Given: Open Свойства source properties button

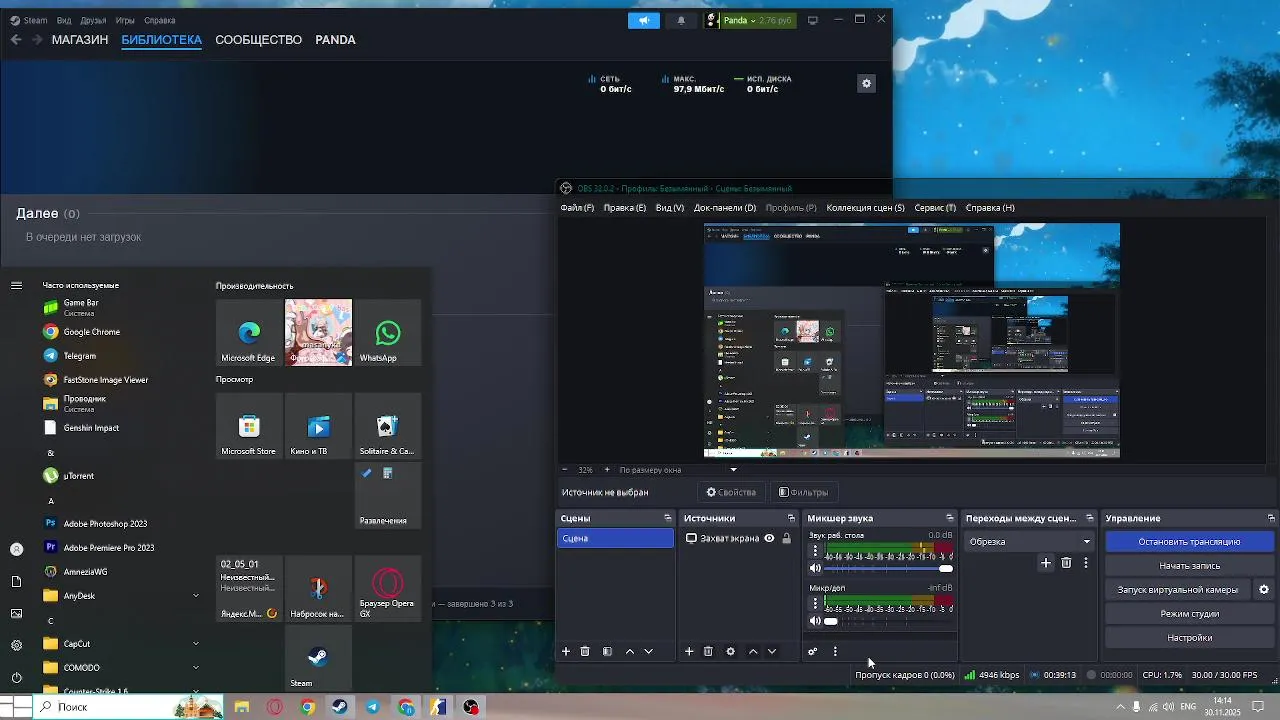Looking at the screenshot, I should pos(731,492).
